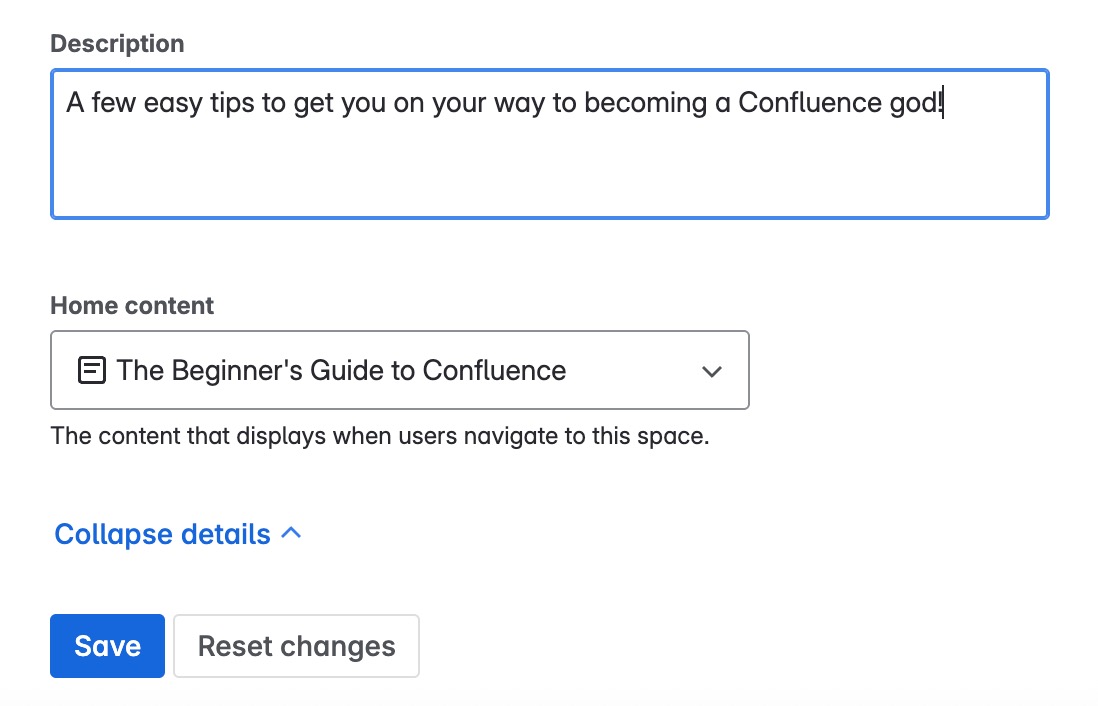Place cursor after 'god!' in description

943,103
